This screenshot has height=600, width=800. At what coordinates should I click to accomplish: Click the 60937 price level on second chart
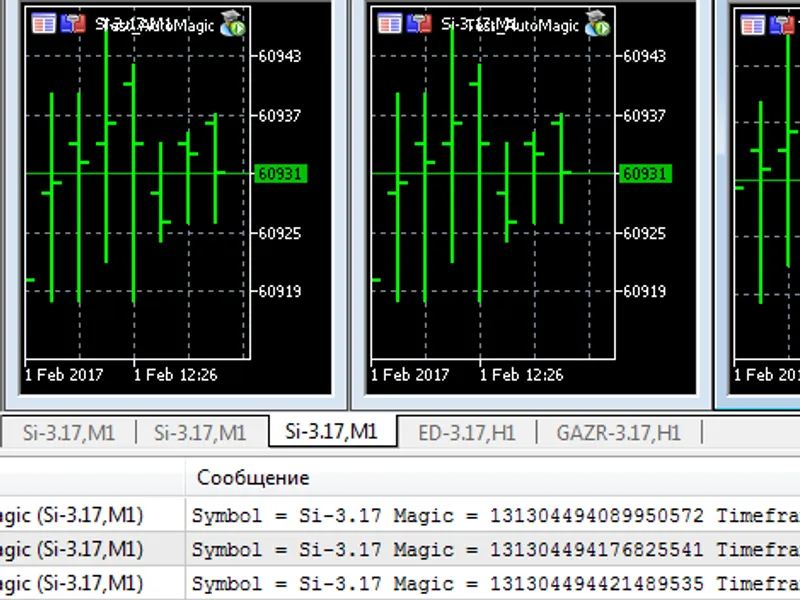pyautogui.click(x=644, y=116)
